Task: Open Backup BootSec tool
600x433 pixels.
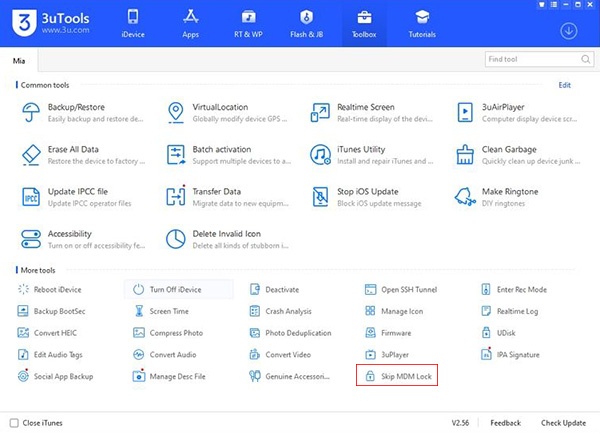Action: point(51,311)
